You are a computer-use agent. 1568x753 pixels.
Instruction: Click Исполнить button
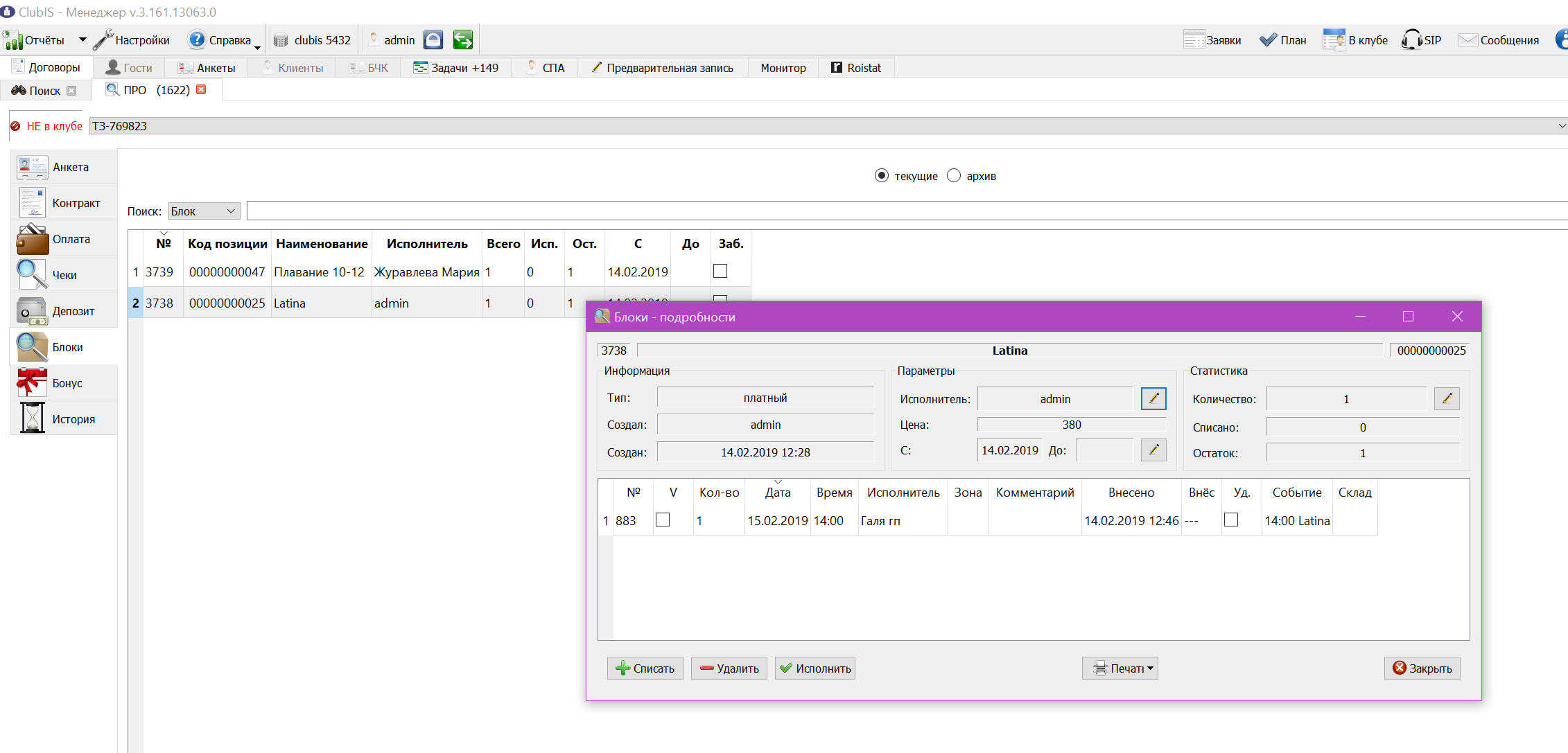[x=815, y=668]
